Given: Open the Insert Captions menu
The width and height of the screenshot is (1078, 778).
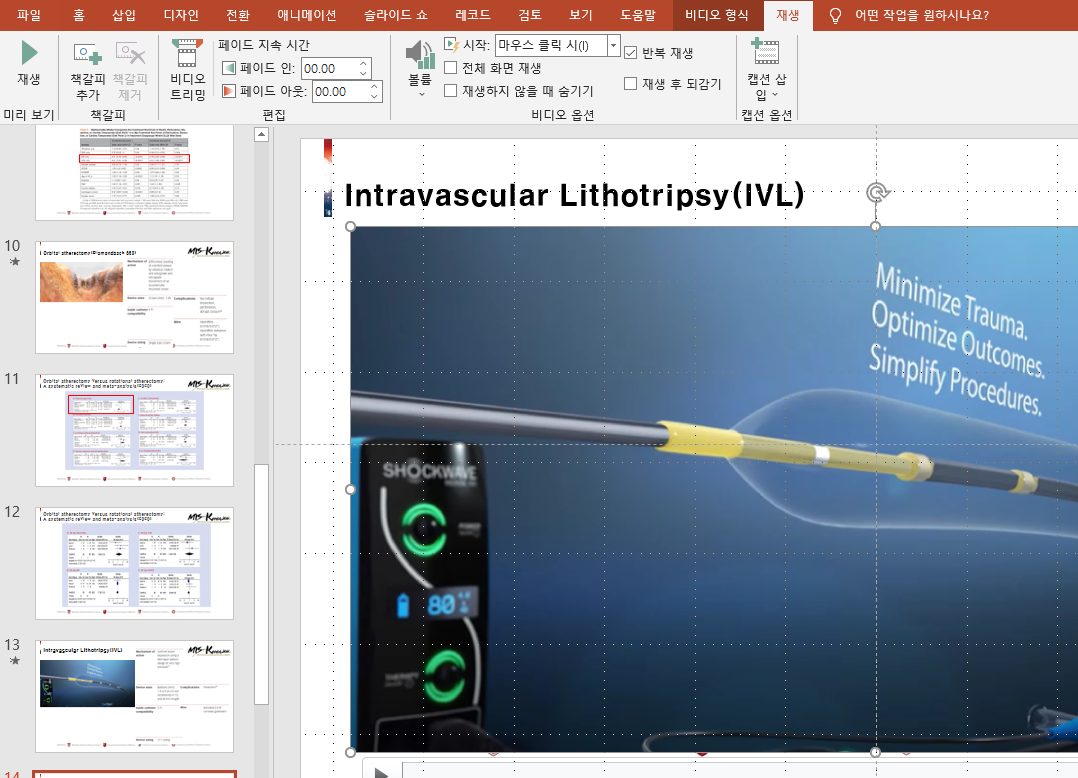Looking at the screenshot, I should [x=767, y=70].
